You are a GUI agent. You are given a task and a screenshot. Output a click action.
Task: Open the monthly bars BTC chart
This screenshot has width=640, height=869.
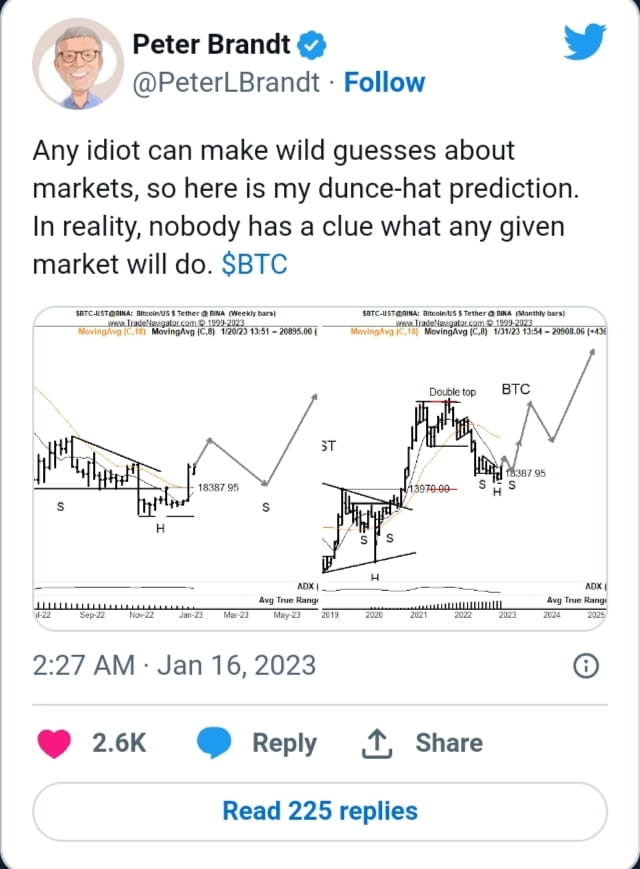pos(465,465)
